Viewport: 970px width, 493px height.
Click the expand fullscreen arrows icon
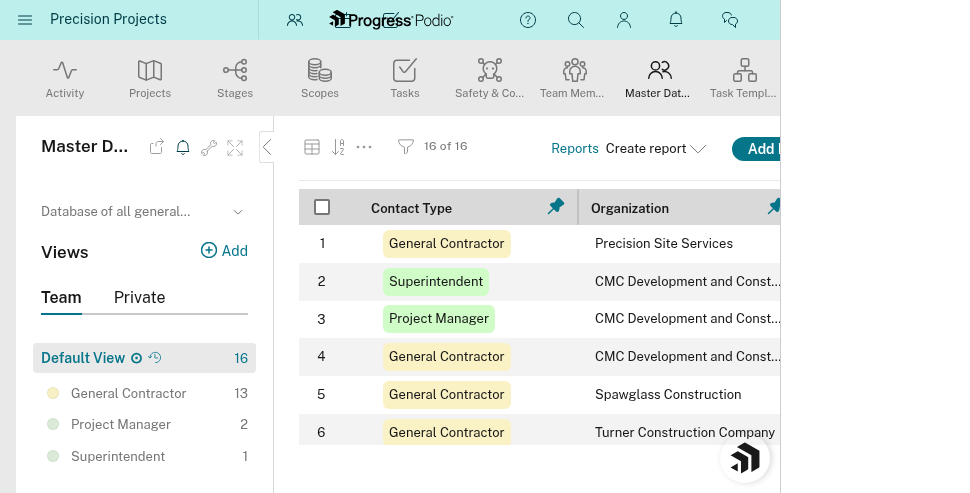coord(235,148)
